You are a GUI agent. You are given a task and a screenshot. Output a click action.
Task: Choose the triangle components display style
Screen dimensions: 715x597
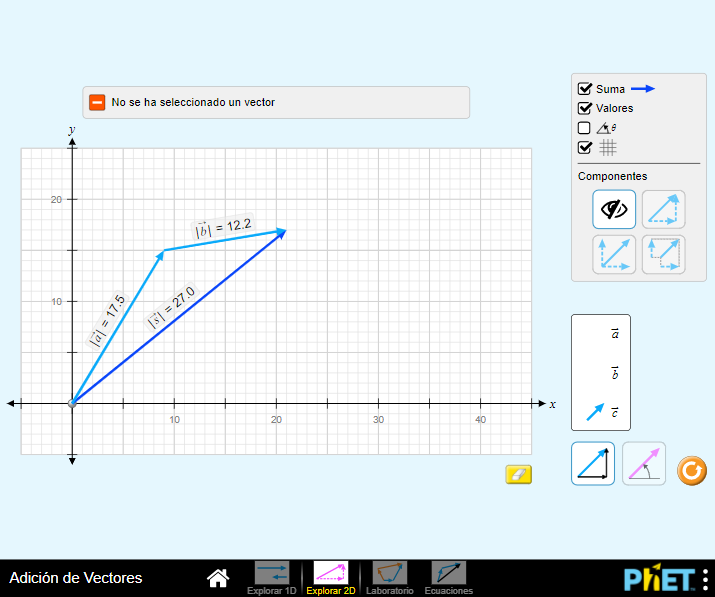pyautogui.click(x=663, y=210)
